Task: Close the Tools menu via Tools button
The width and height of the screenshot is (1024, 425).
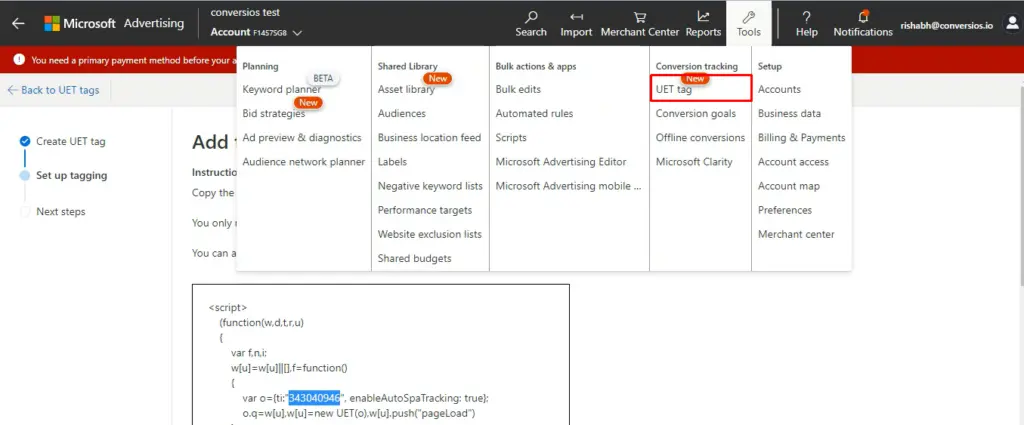Action: point(748,24)
